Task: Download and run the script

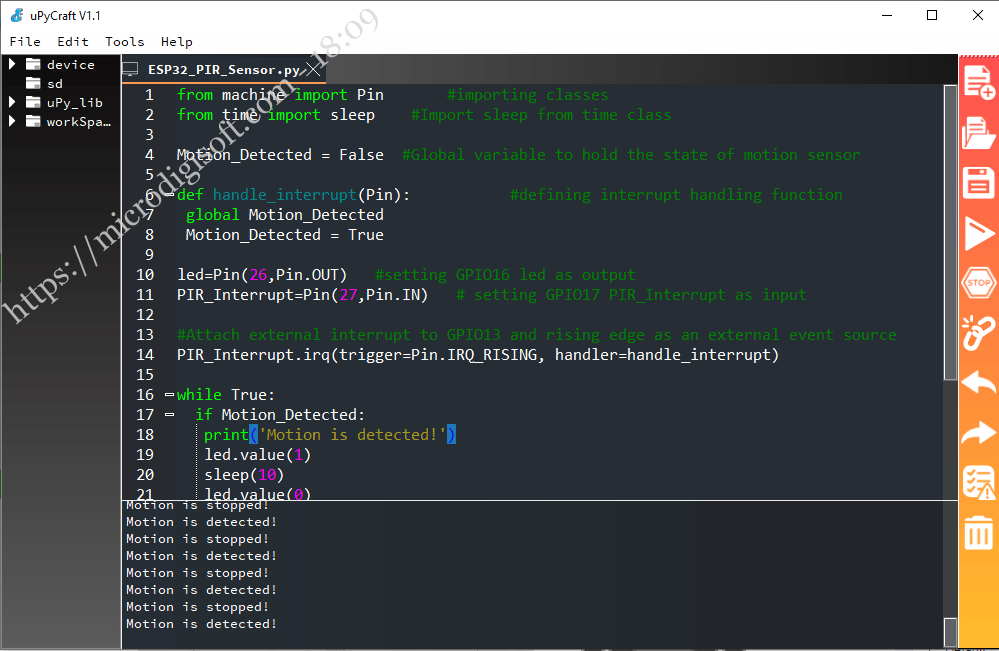Action: 978,232
